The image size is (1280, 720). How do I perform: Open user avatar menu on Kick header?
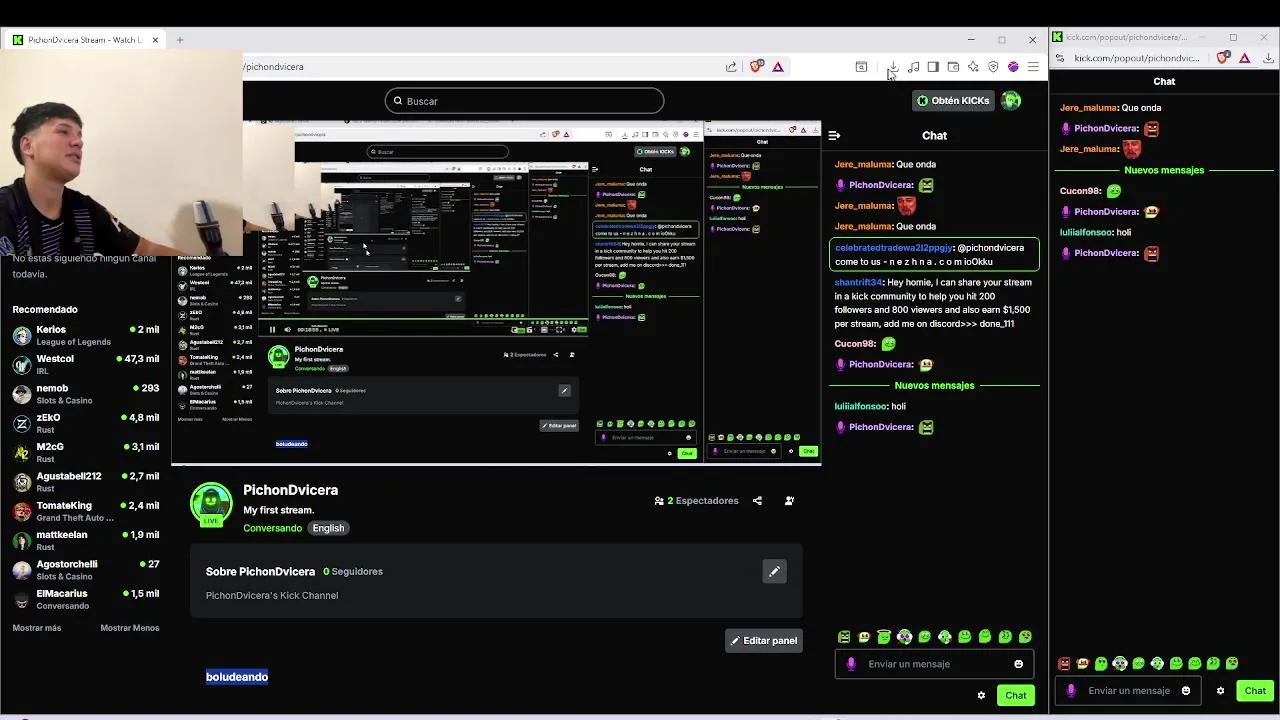tap(1011, 100)
